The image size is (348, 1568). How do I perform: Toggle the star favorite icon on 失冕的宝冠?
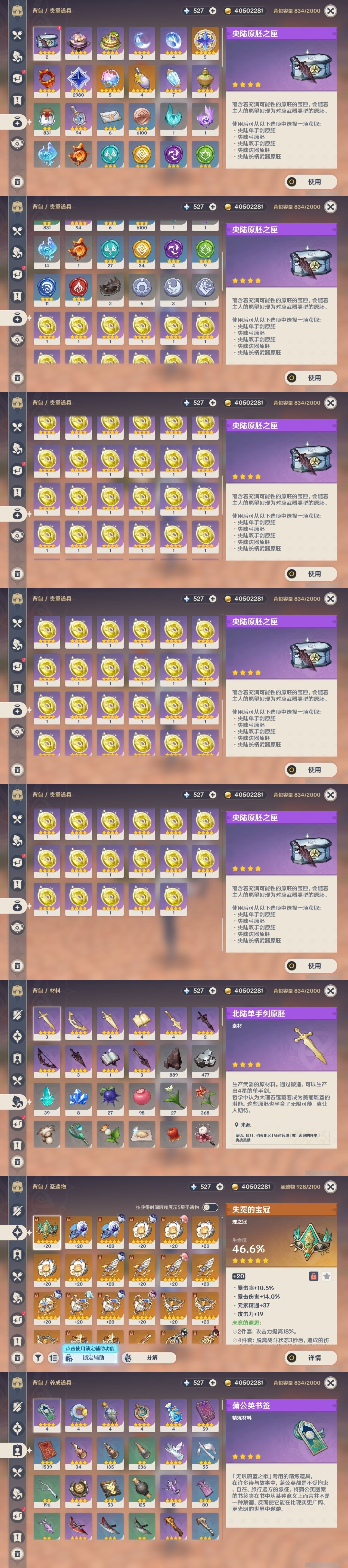click(327, 1276)
